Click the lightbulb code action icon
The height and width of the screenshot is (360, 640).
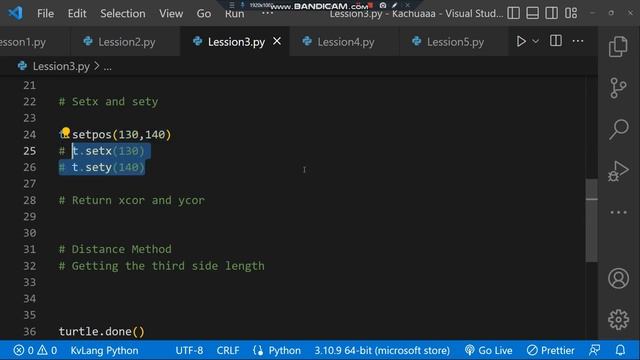tap(66, 132)
